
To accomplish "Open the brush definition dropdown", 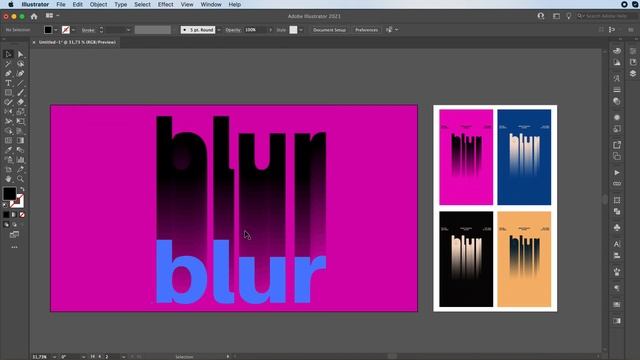I will pos(219,30).
